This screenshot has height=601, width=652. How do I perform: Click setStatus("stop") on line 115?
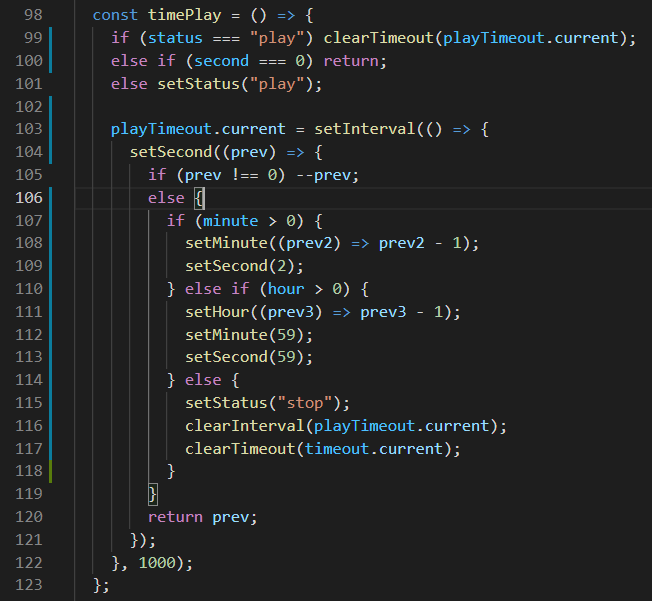[263, 403]
